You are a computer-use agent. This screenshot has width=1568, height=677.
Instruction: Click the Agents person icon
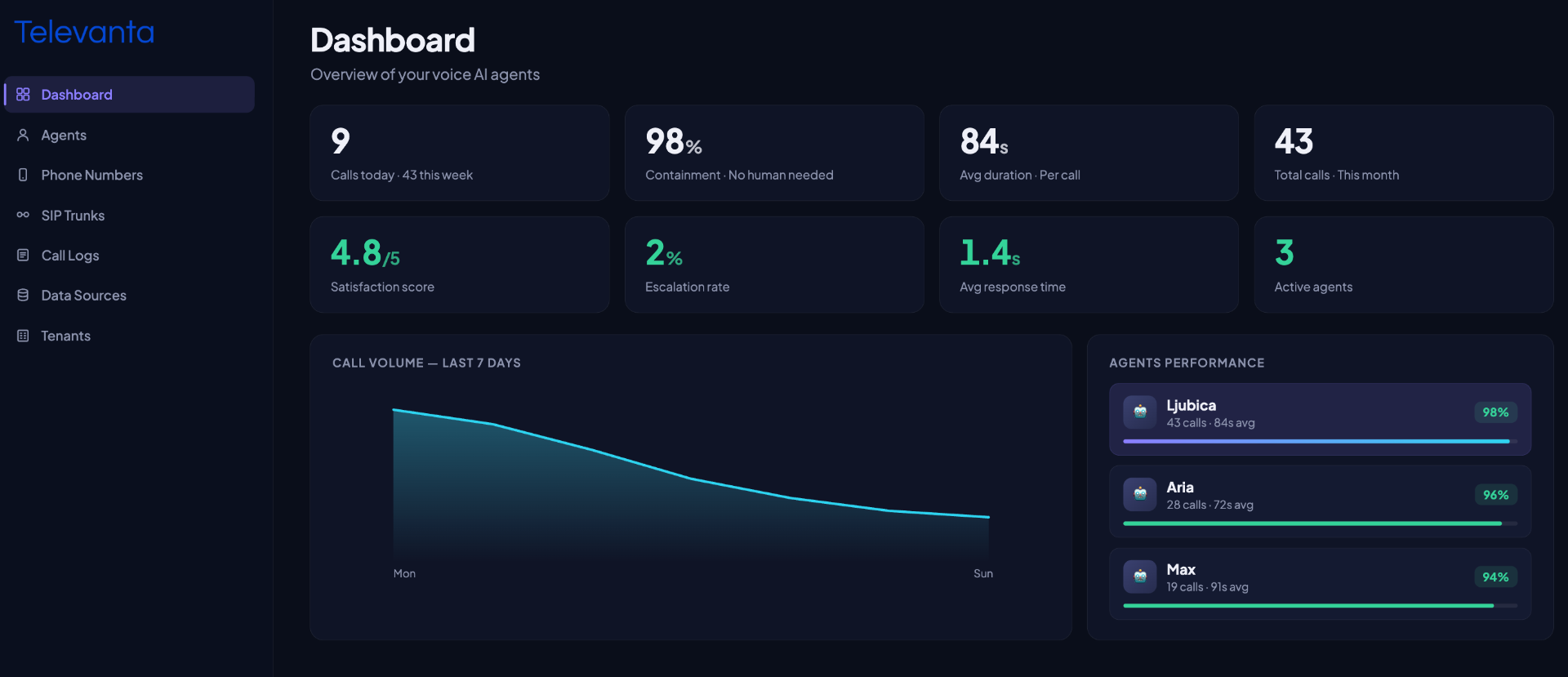pos(23,135)
